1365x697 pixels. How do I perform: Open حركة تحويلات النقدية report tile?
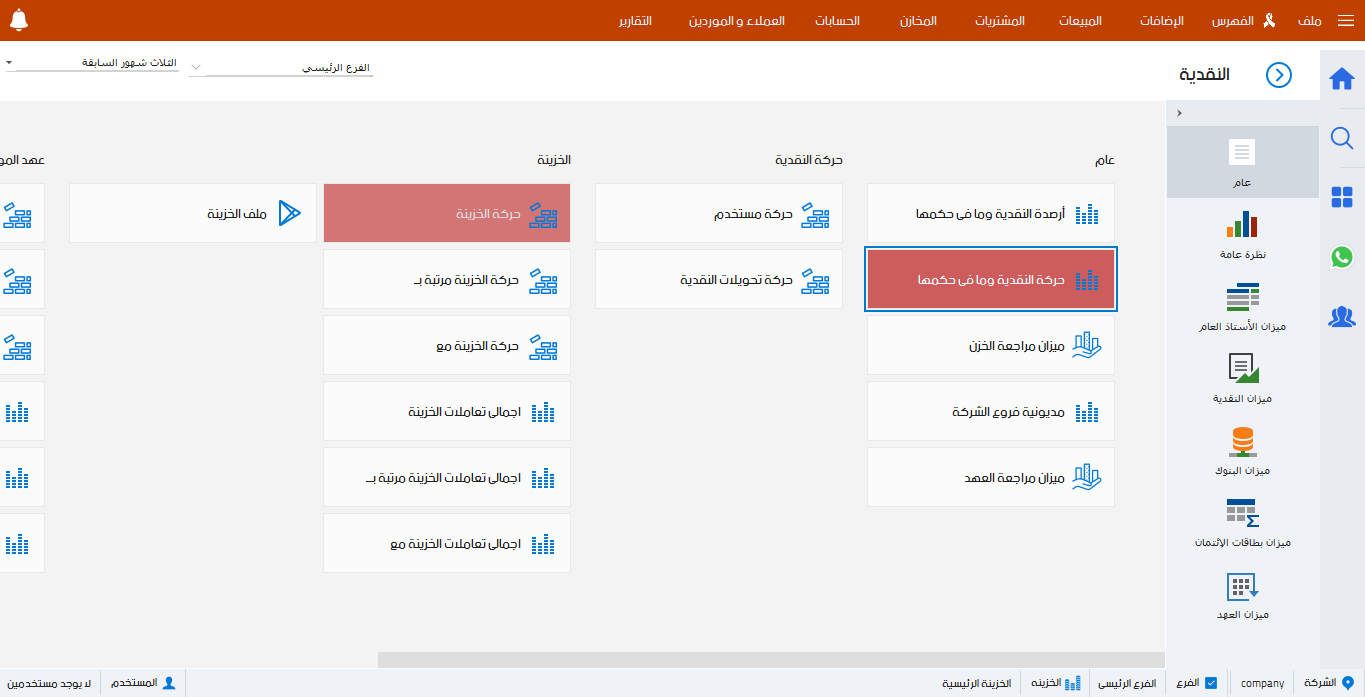point(718,279)
